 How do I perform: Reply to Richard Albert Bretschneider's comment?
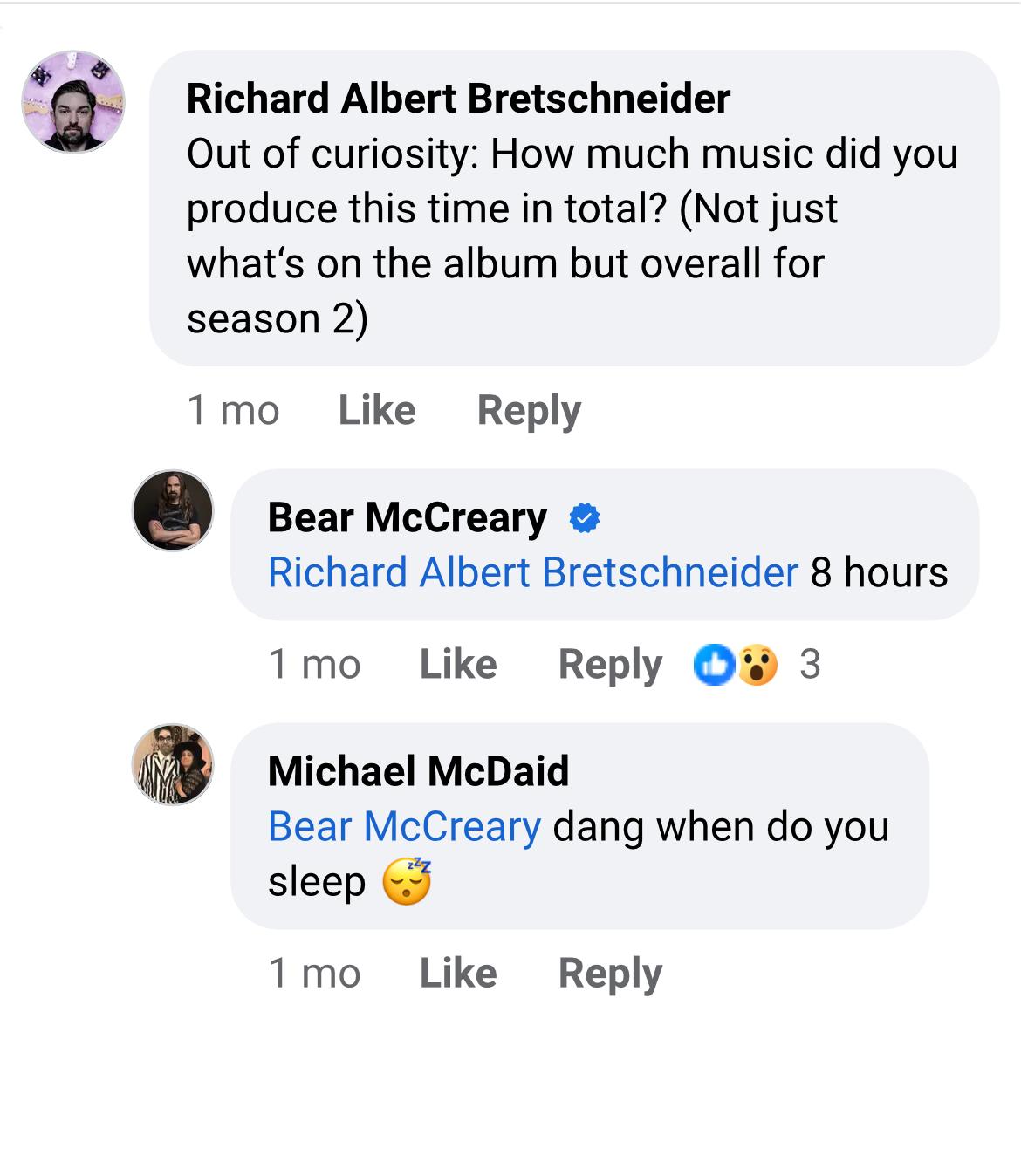529,410
